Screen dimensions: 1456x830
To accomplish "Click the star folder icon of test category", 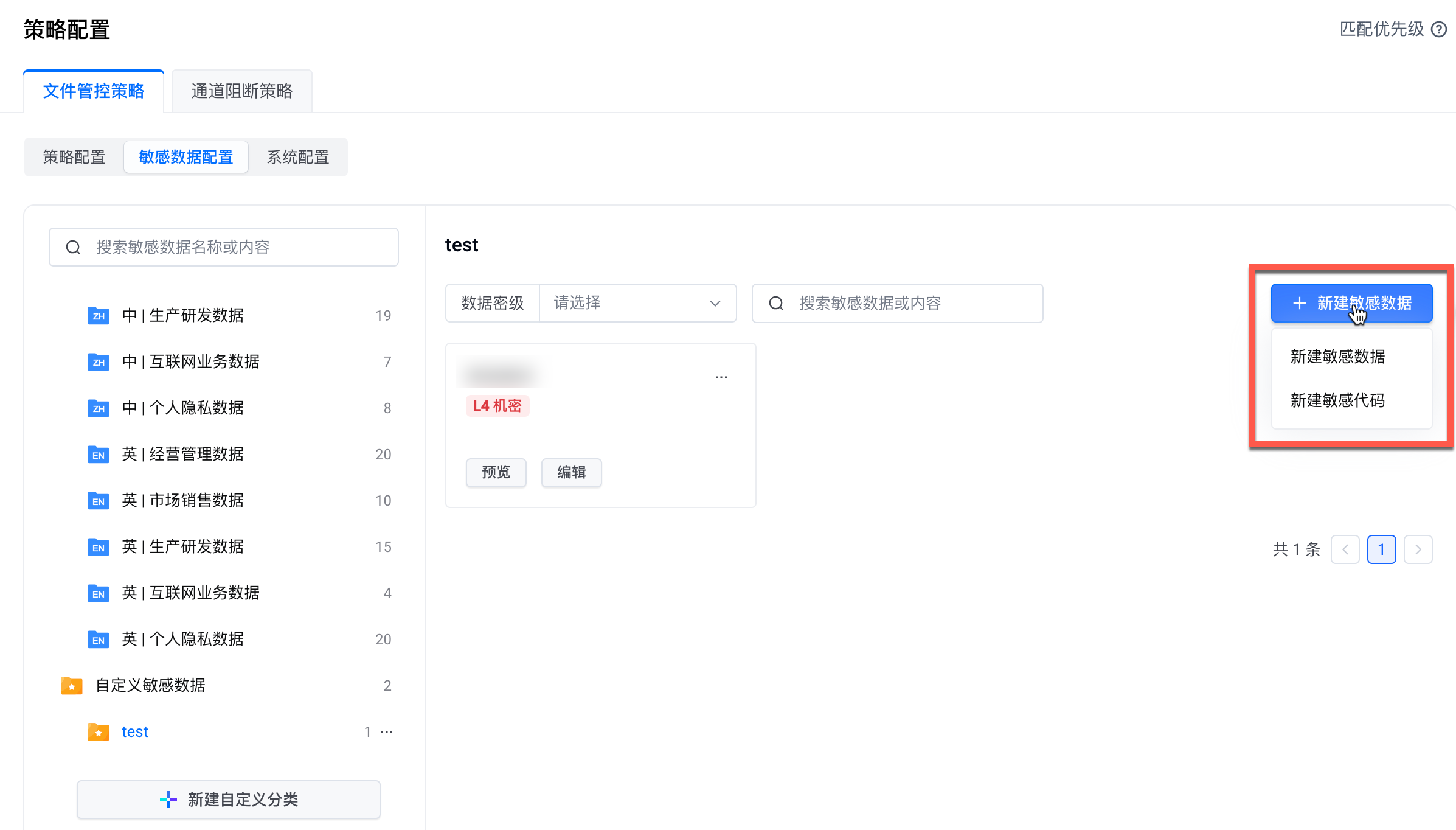I will click(99, 731).
